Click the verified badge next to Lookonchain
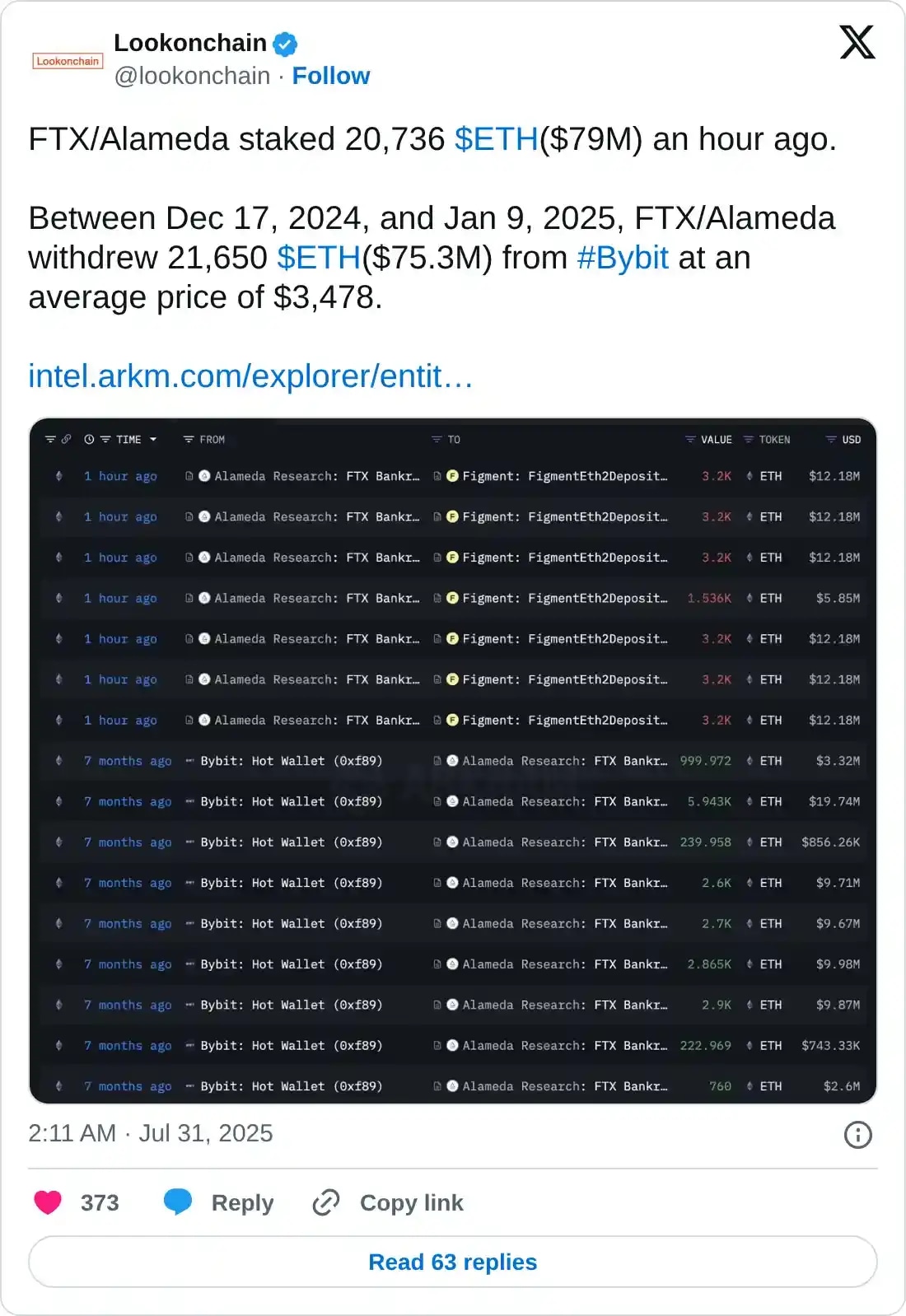Screen dimensions: 906x1316 [284, 44]
